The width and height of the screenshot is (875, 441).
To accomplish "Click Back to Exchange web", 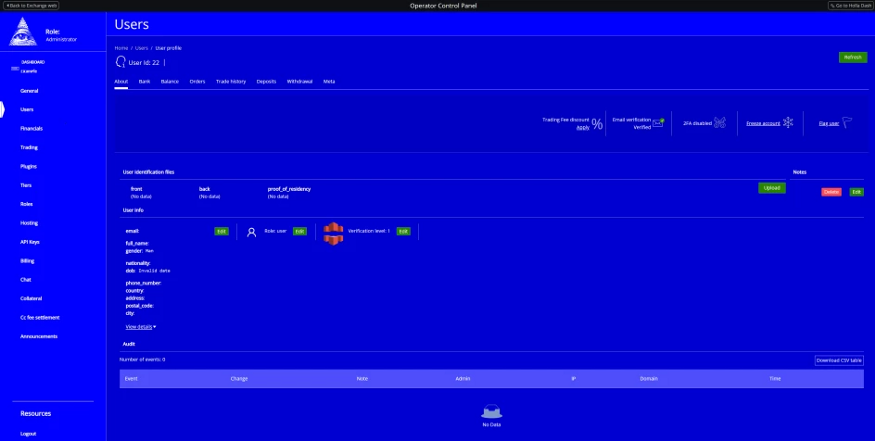I will (31, 5).
